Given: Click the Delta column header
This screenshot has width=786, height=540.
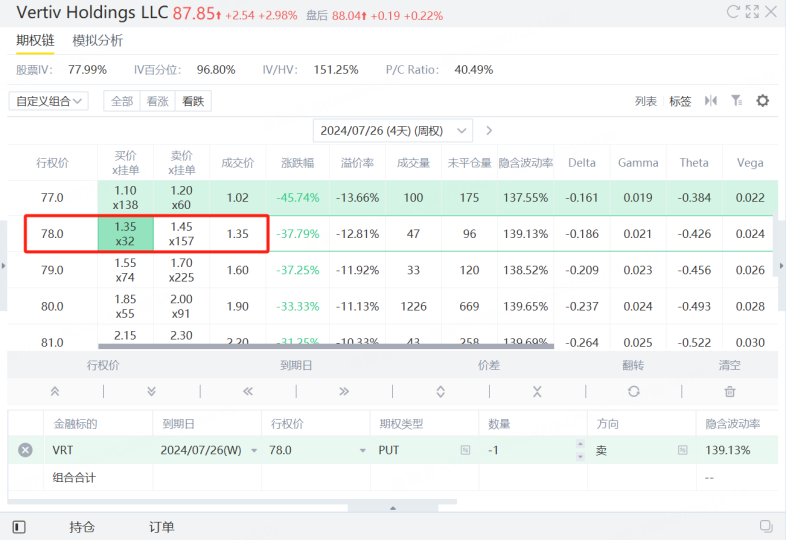Looking at the screenshot, I should pyautogui.click(x=582, y=163).
